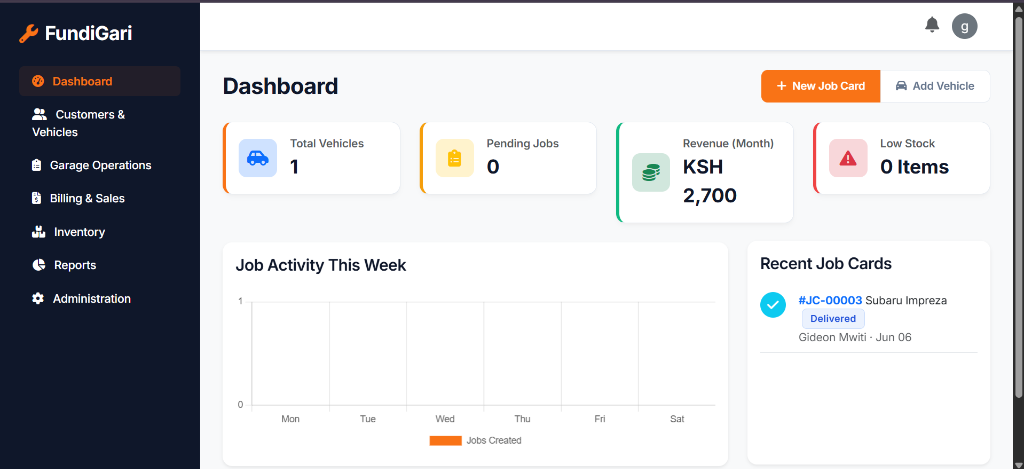The width and height of the screenshot is (1024, 469).
Task: Open job card #JC-00003 link
Action: tap(830, 300)
